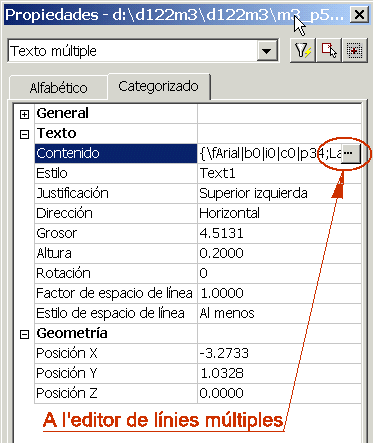Viewport: 373px width, 443px height.
Task: Collapse the Texto category
Action: (24, 134)
